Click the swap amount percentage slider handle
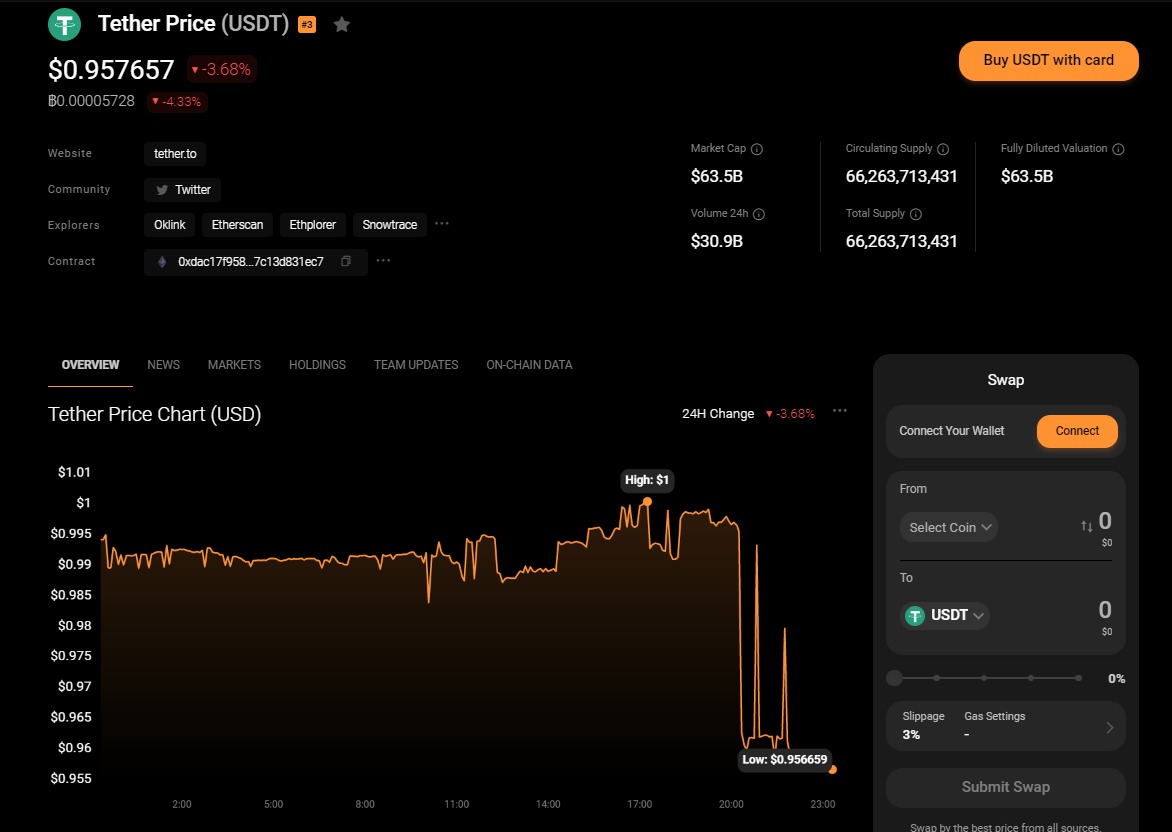 894,678
